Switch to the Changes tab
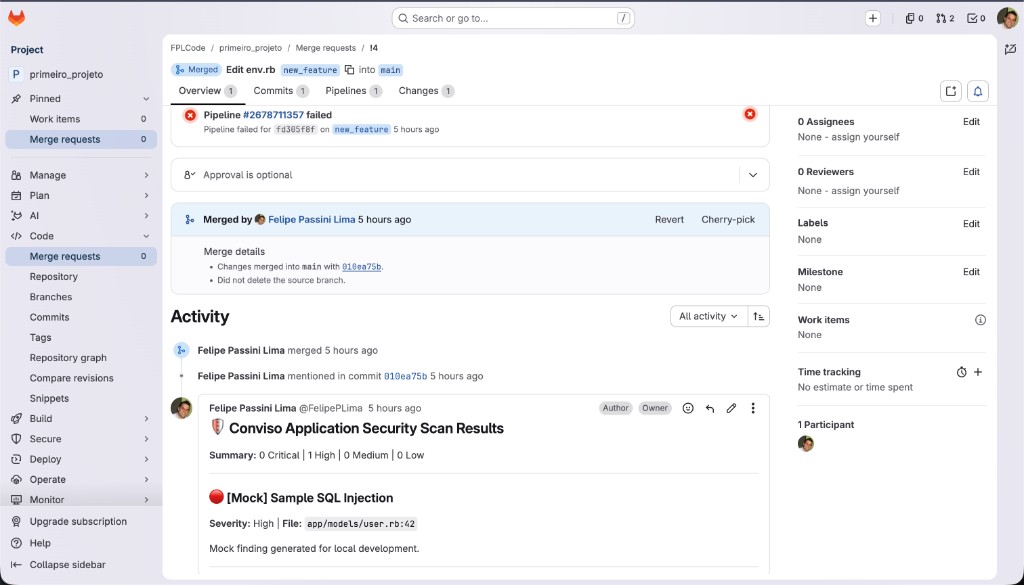The height and width of the screenshot is (585, 1024). (x=426, y=91)
